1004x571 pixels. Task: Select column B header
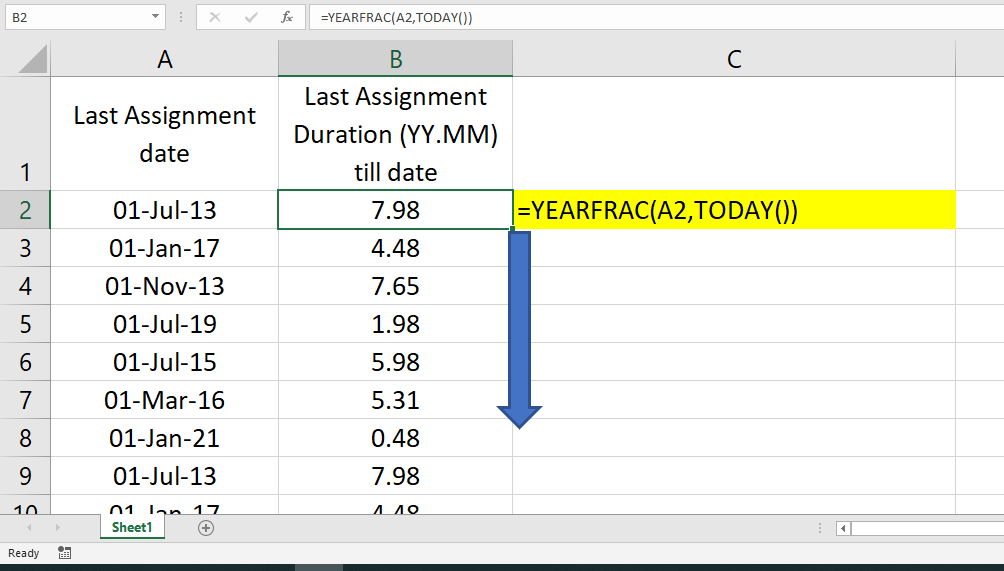click(396, 59)
